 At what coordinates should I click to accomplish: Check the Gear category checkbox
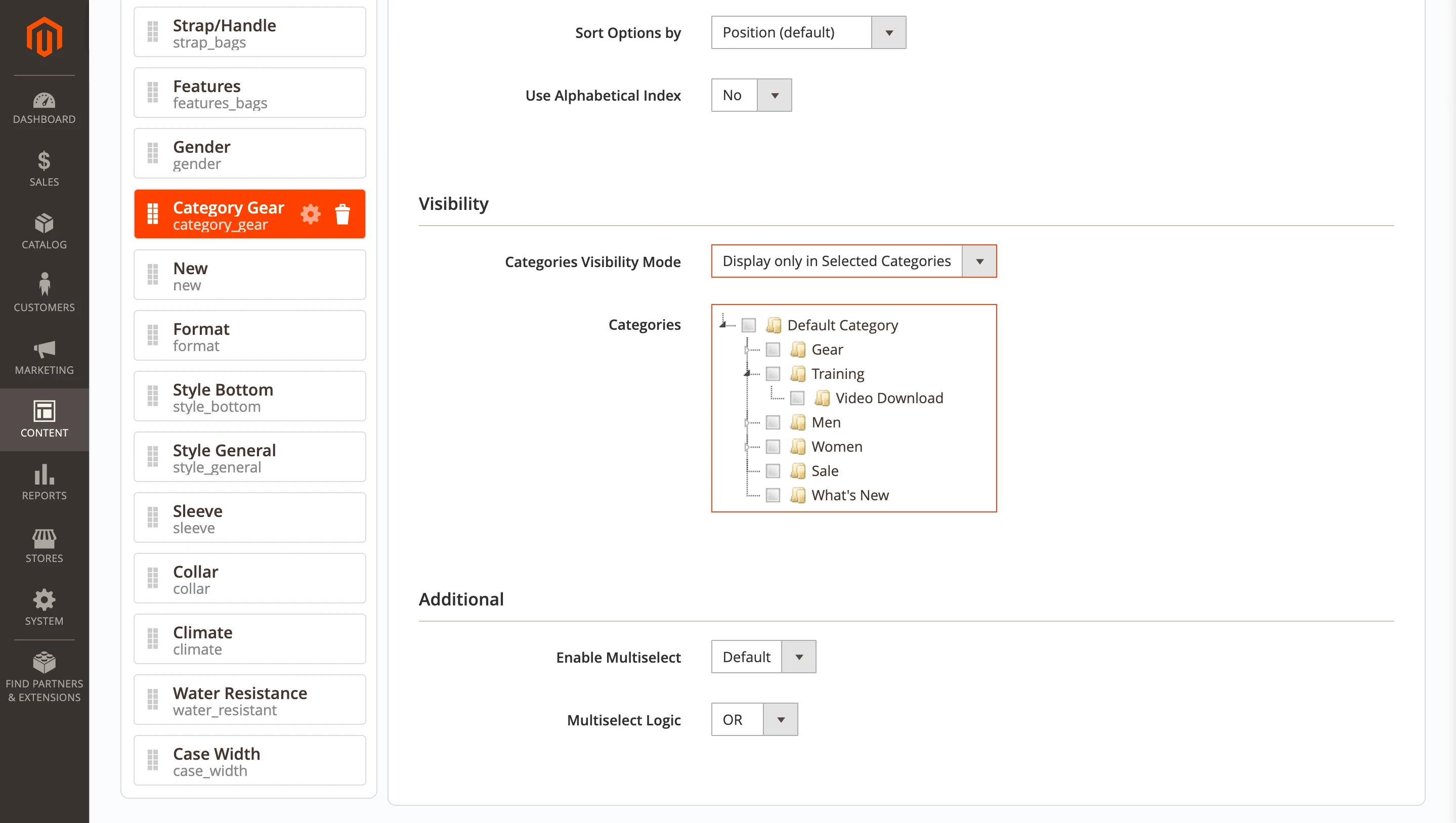(773, 350)
